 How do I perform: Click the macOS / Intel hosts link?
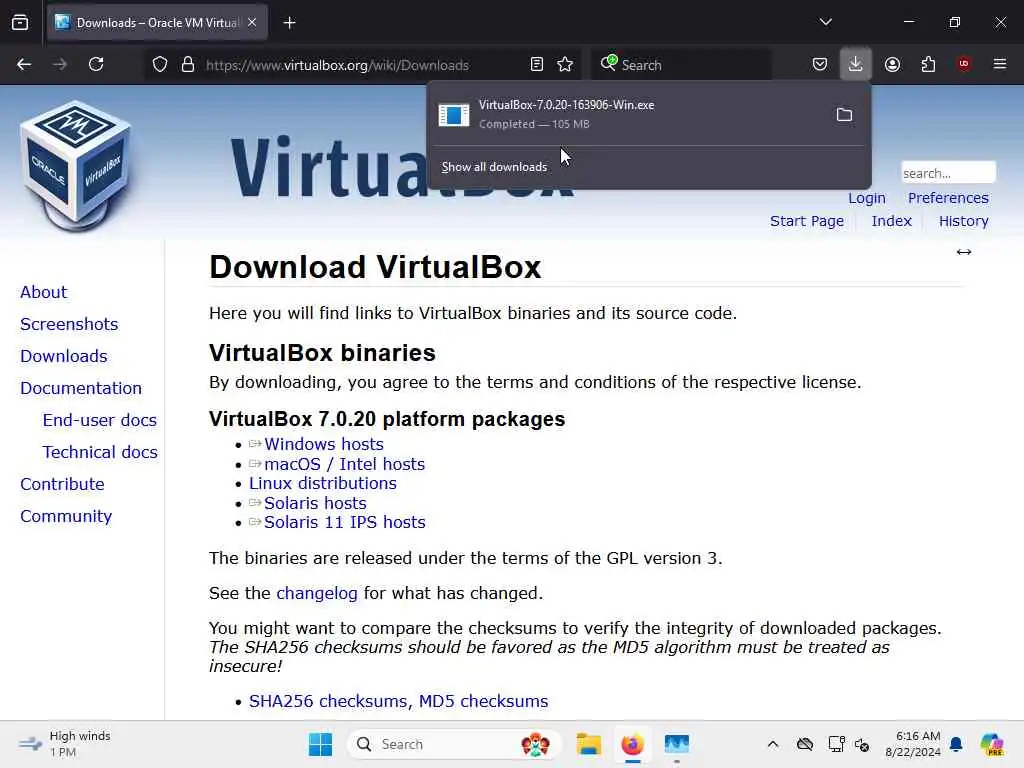point(345,464)
